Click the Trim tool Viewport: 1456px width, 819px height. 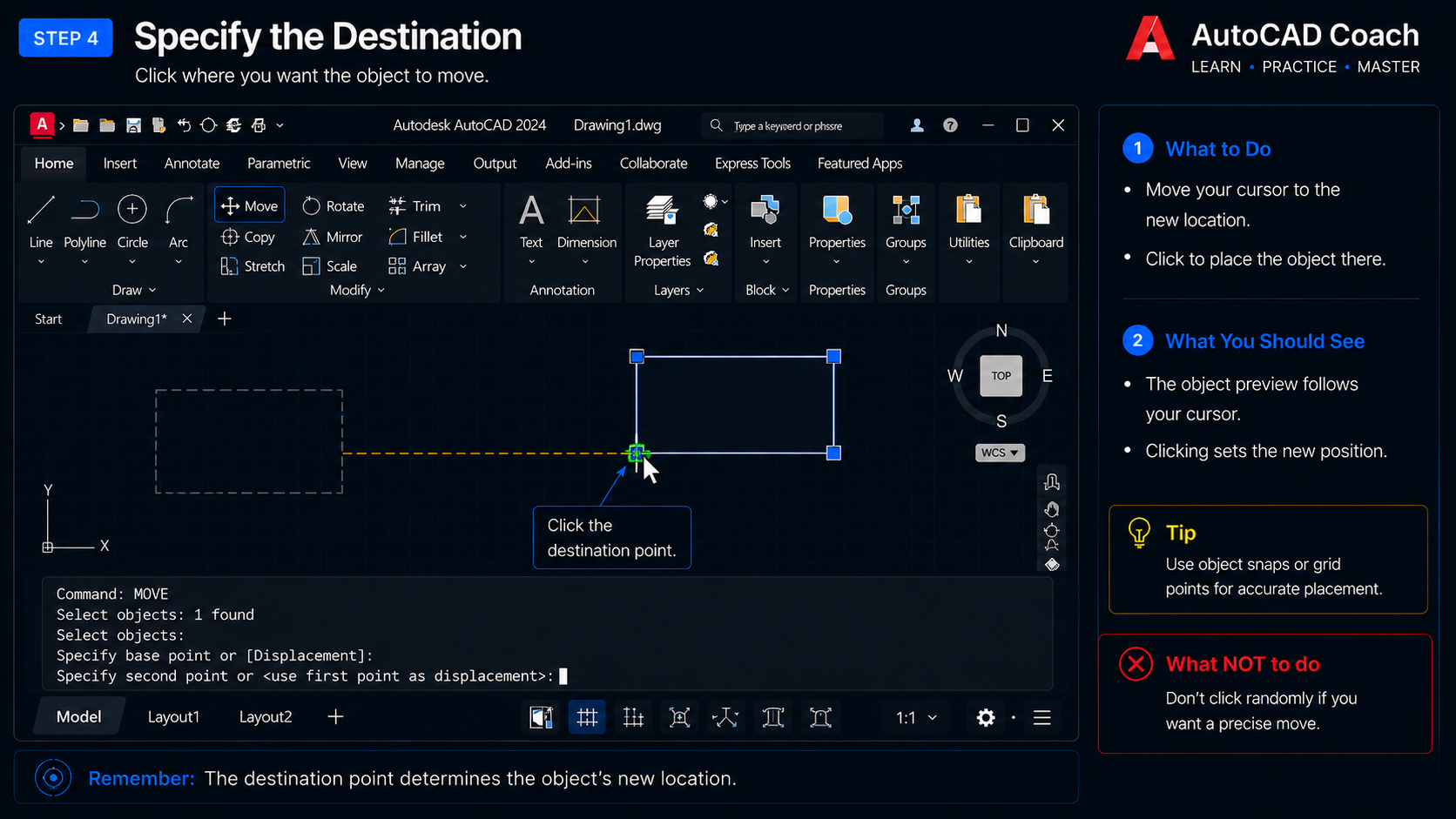[x=415, y=206]
